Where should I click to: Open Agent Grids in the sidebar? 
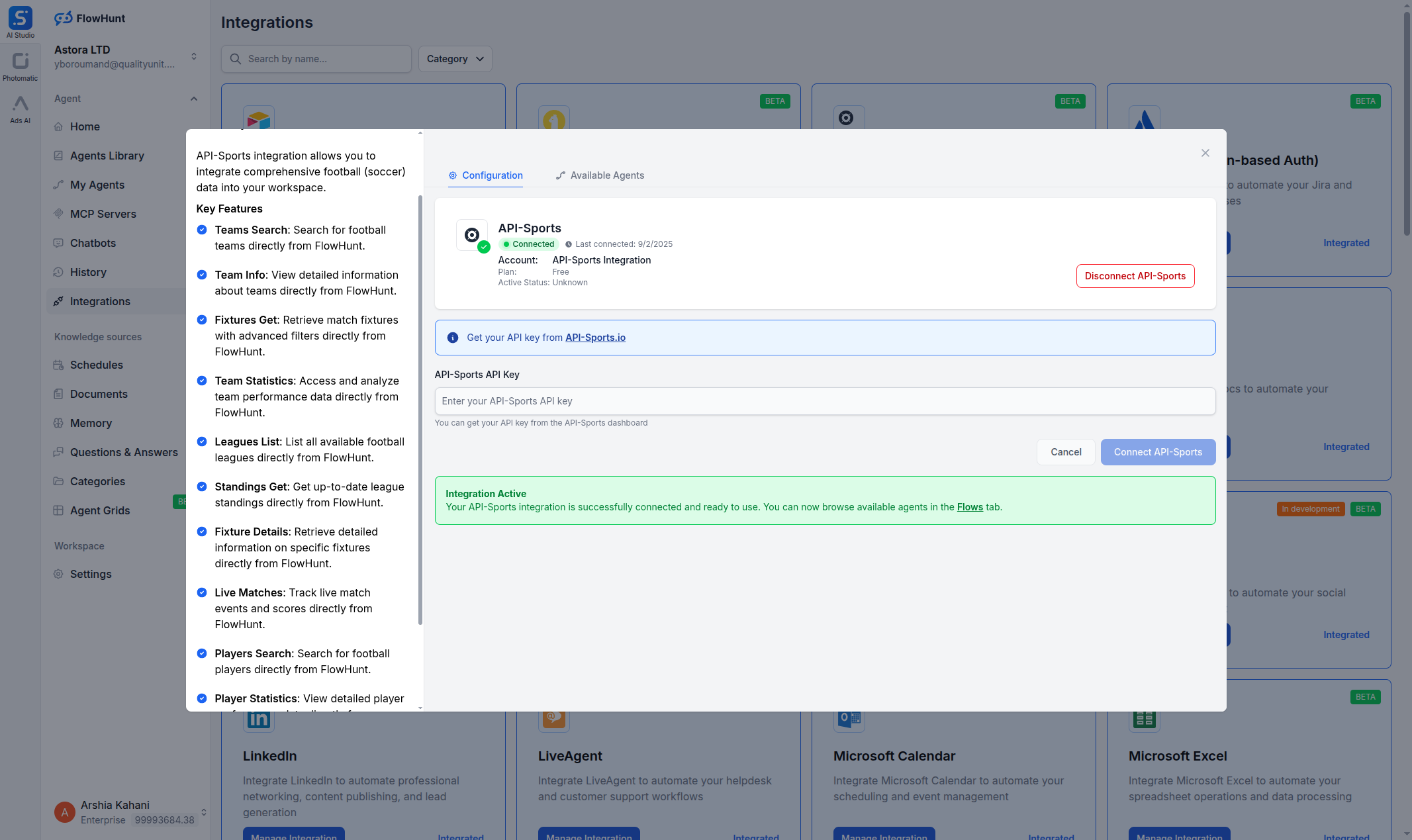point(100,510)
